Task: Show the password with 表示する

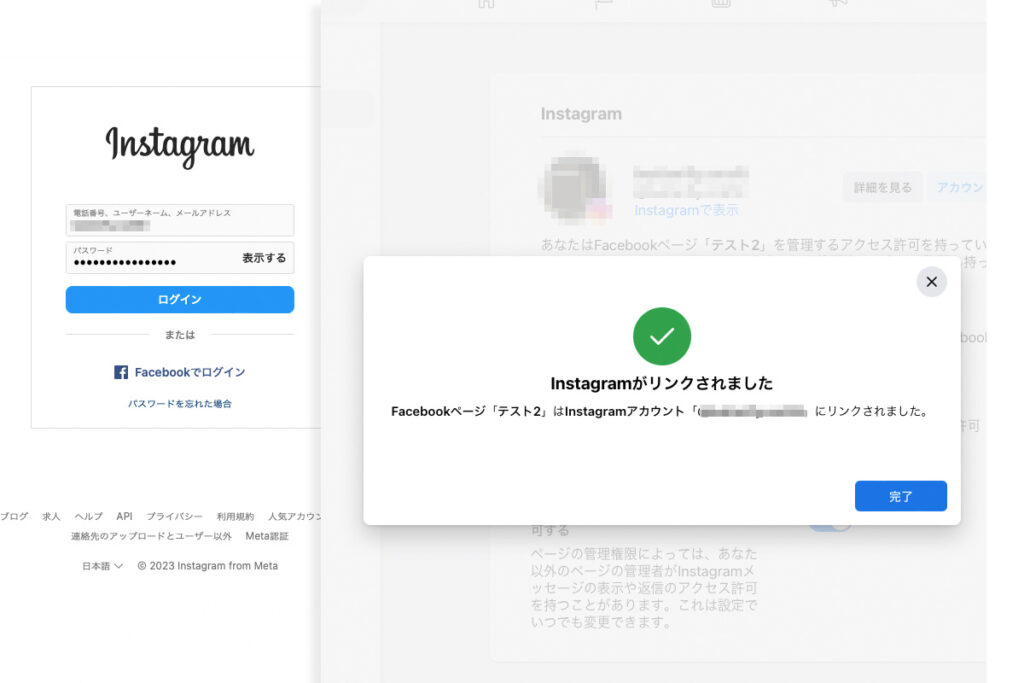Action: (x=264, y=258)
